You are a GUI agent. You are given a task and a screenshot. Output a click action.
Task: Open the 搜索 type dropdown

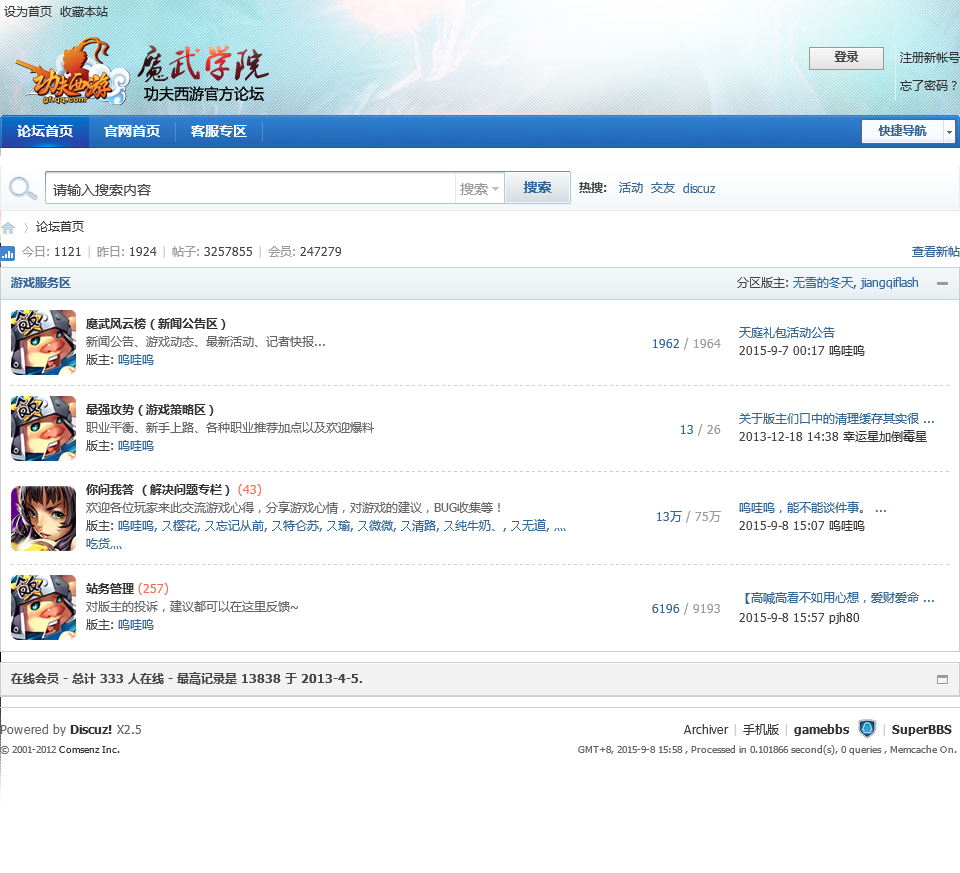tap(479, 189)
